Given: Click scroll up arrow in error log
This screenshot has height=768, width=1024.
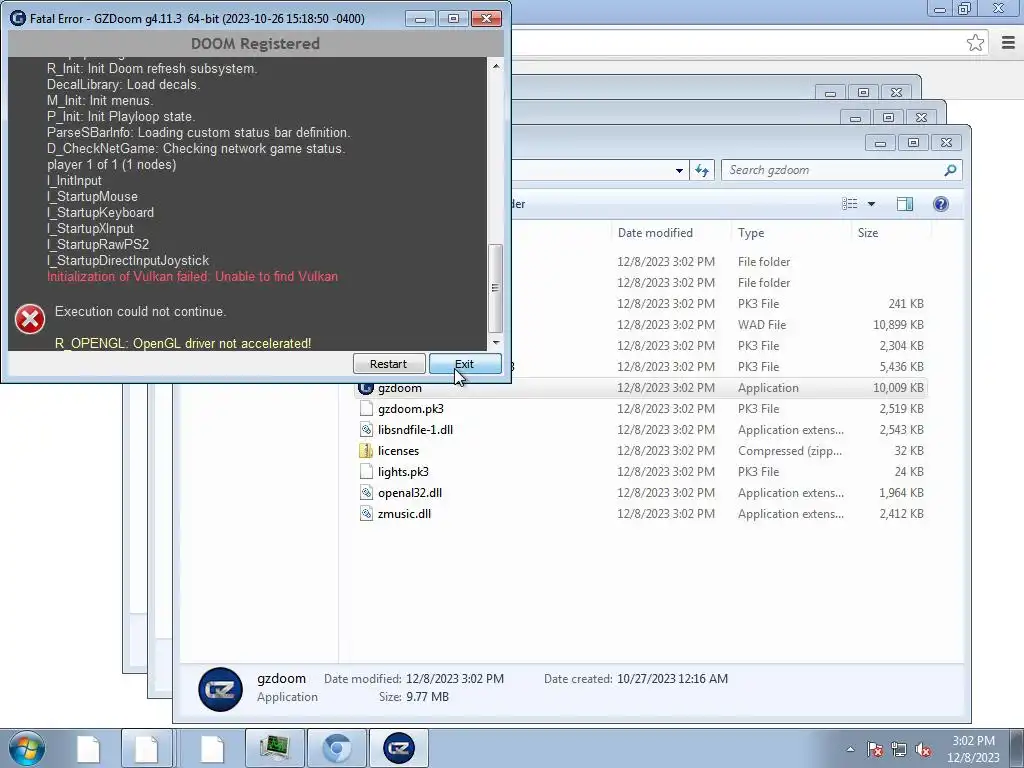Looking at the screenshot, I should coord(496,66).
